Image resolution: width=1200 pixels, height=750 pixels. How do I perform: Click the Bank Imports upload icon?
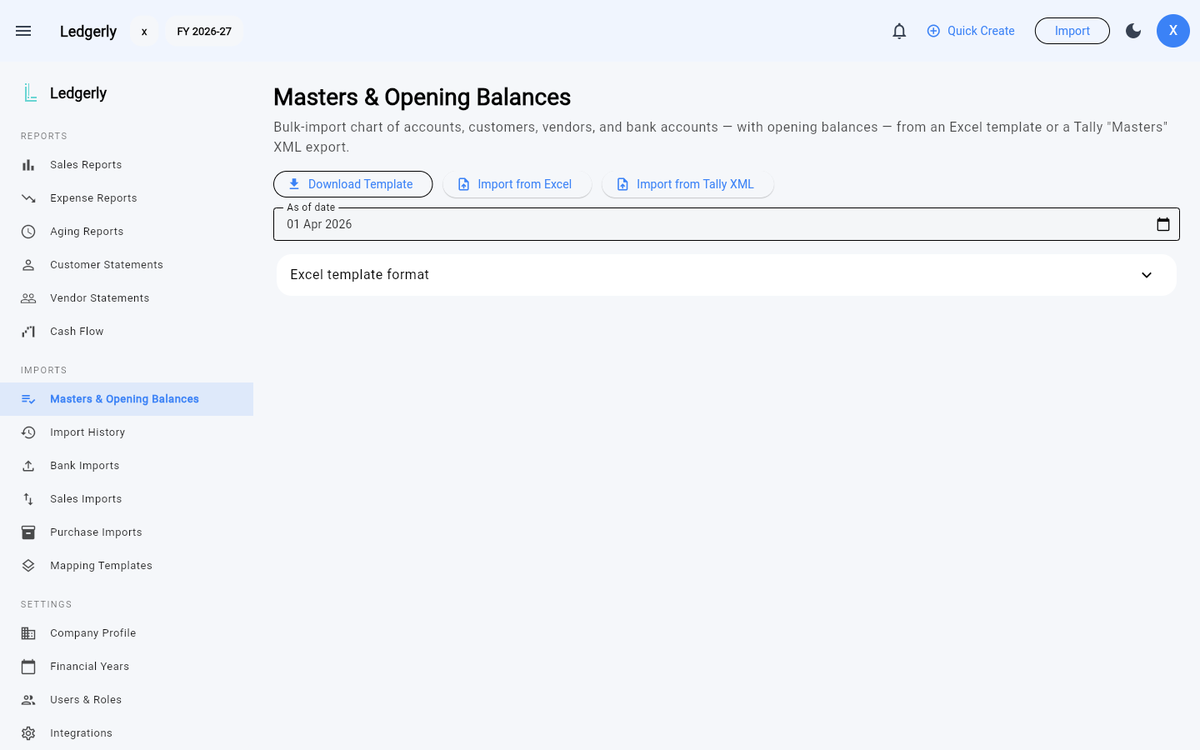click(x=29, y=466)
